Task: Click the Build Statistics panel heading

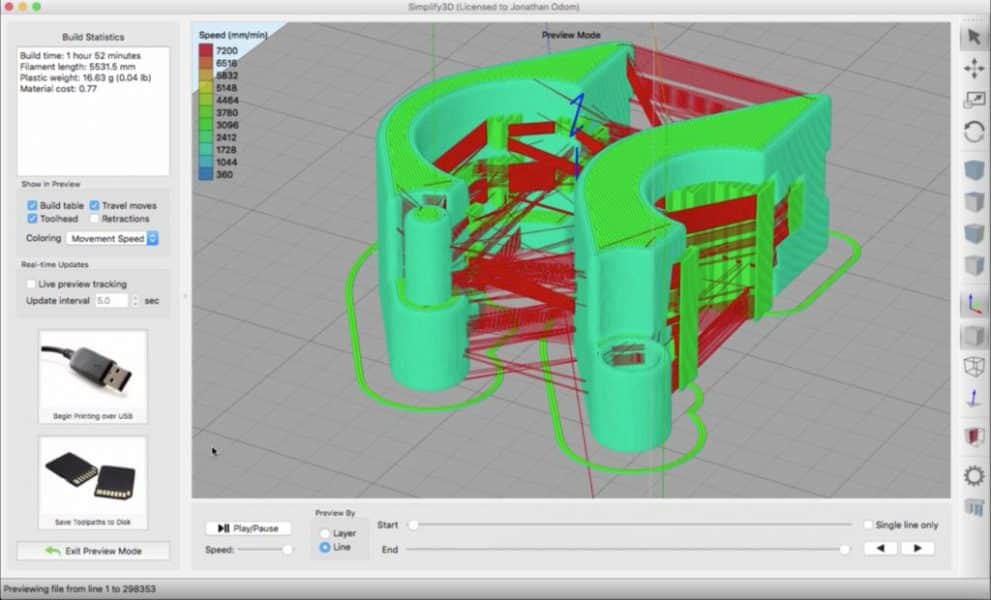Action: coord(93,37)
